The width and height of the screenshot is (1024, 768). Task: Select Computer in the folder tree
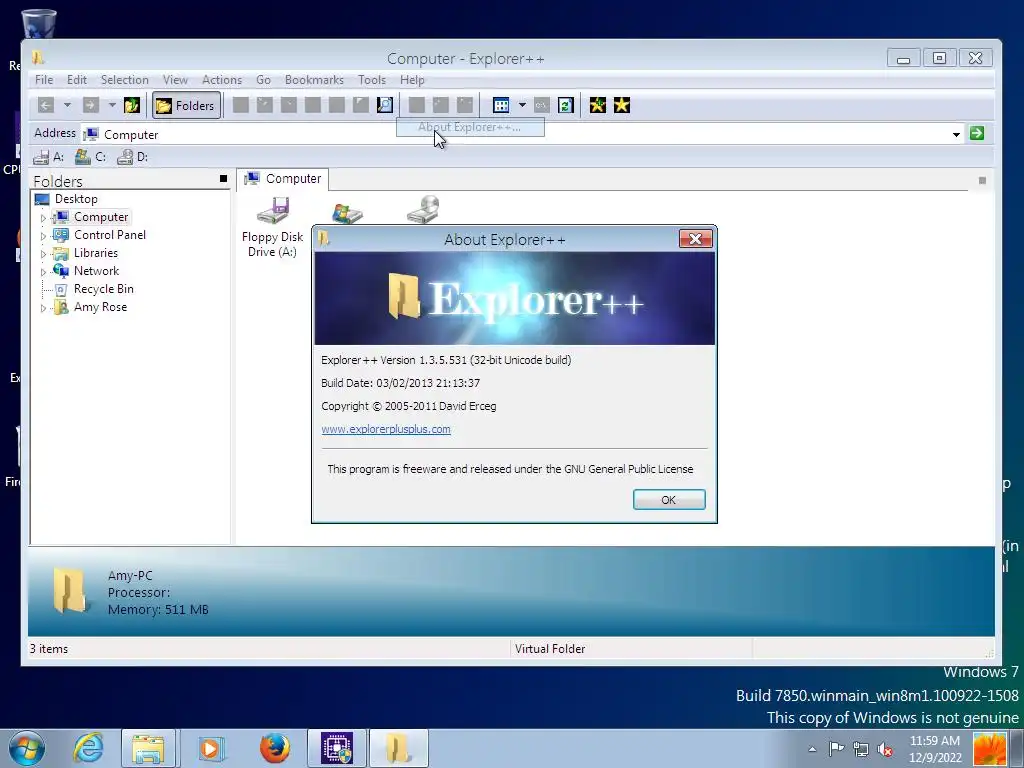(101, 217)
